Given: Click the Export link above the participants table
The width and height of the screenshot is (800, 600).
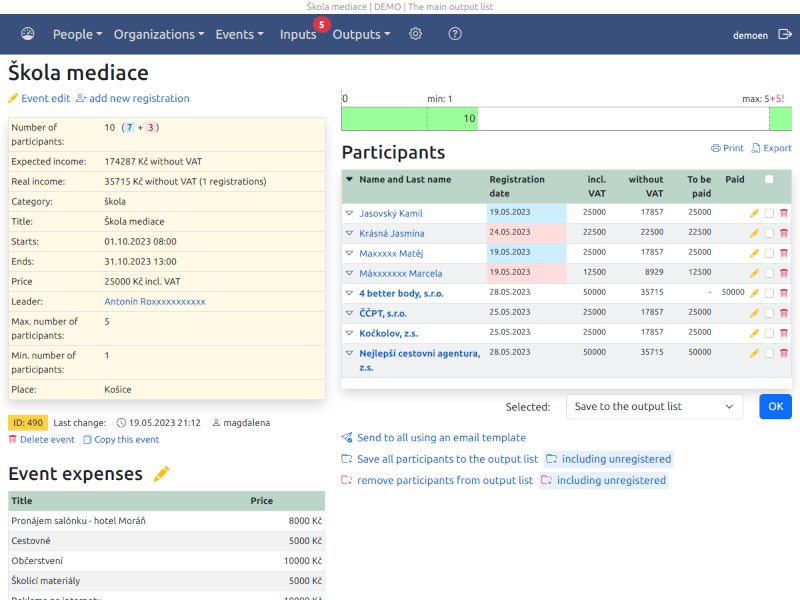Looking at the screenshot, I should tap(771, 148).
